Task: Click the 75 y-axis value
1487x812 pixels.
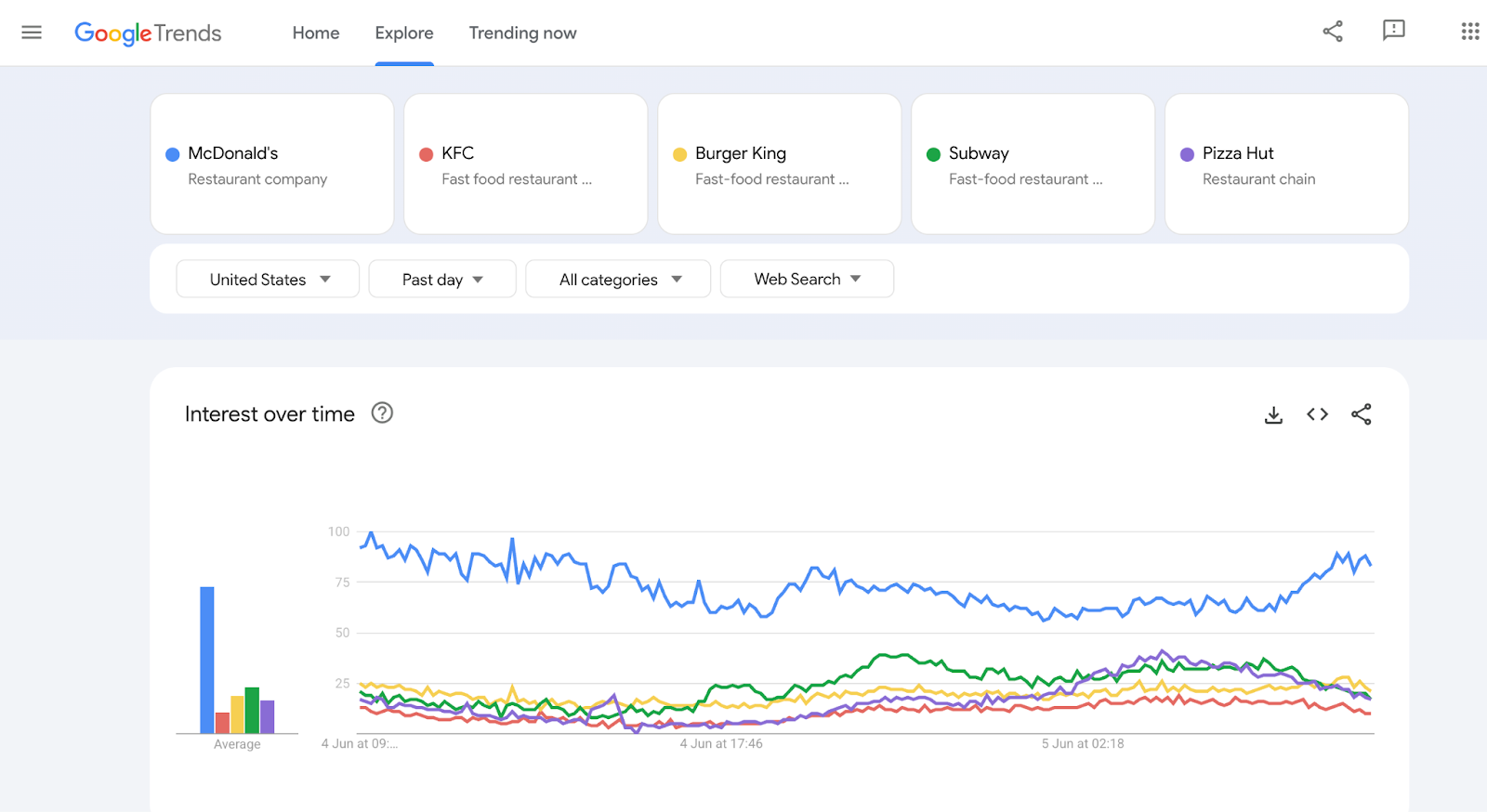Action: (342, 583)
